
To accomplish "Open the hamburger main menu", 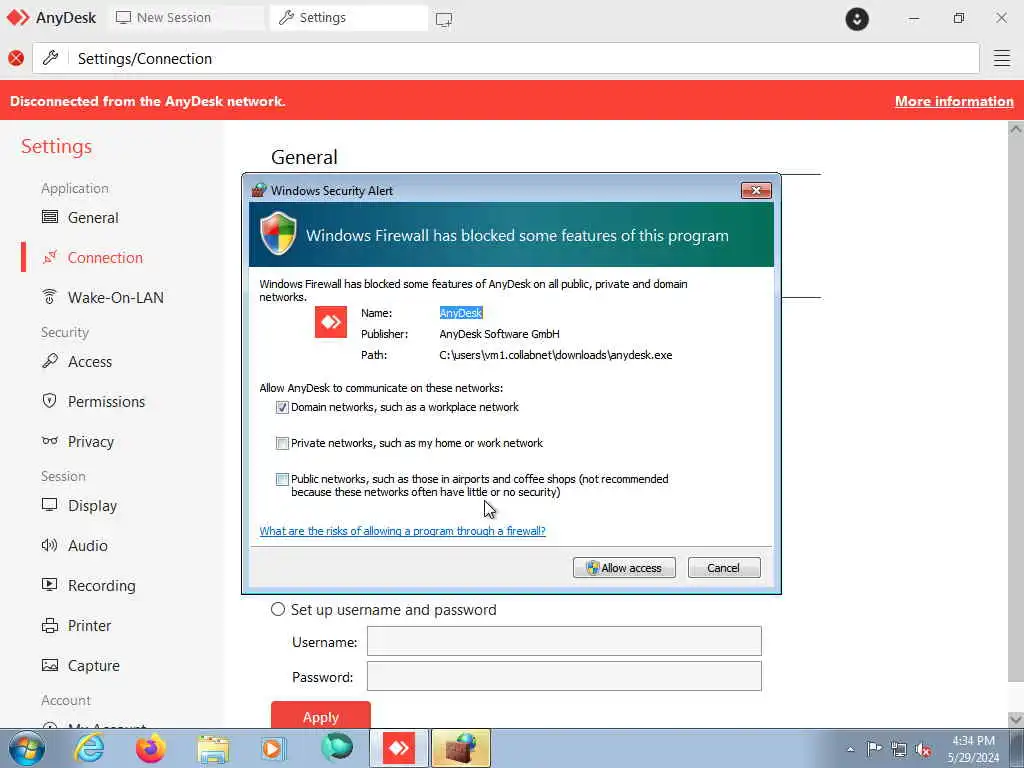I will [1002, 58].
